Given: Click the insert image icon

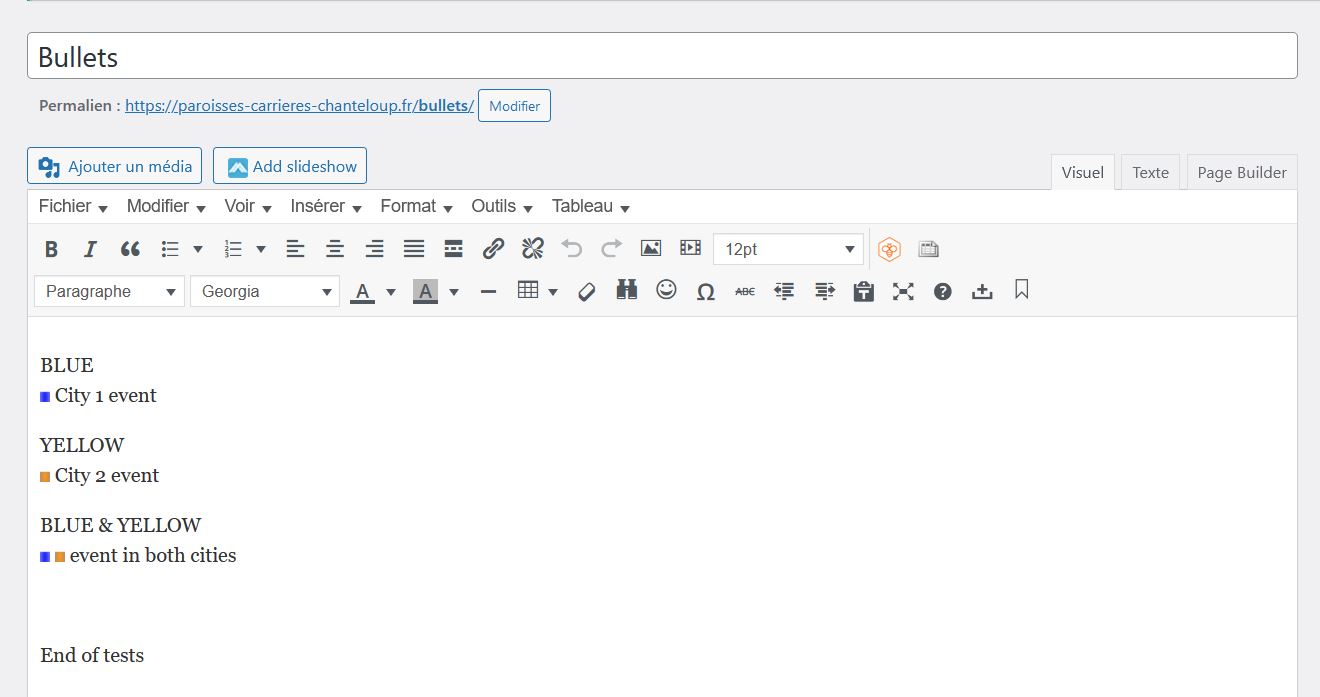Looking at the screenshot, I should (x=651, y=248).
